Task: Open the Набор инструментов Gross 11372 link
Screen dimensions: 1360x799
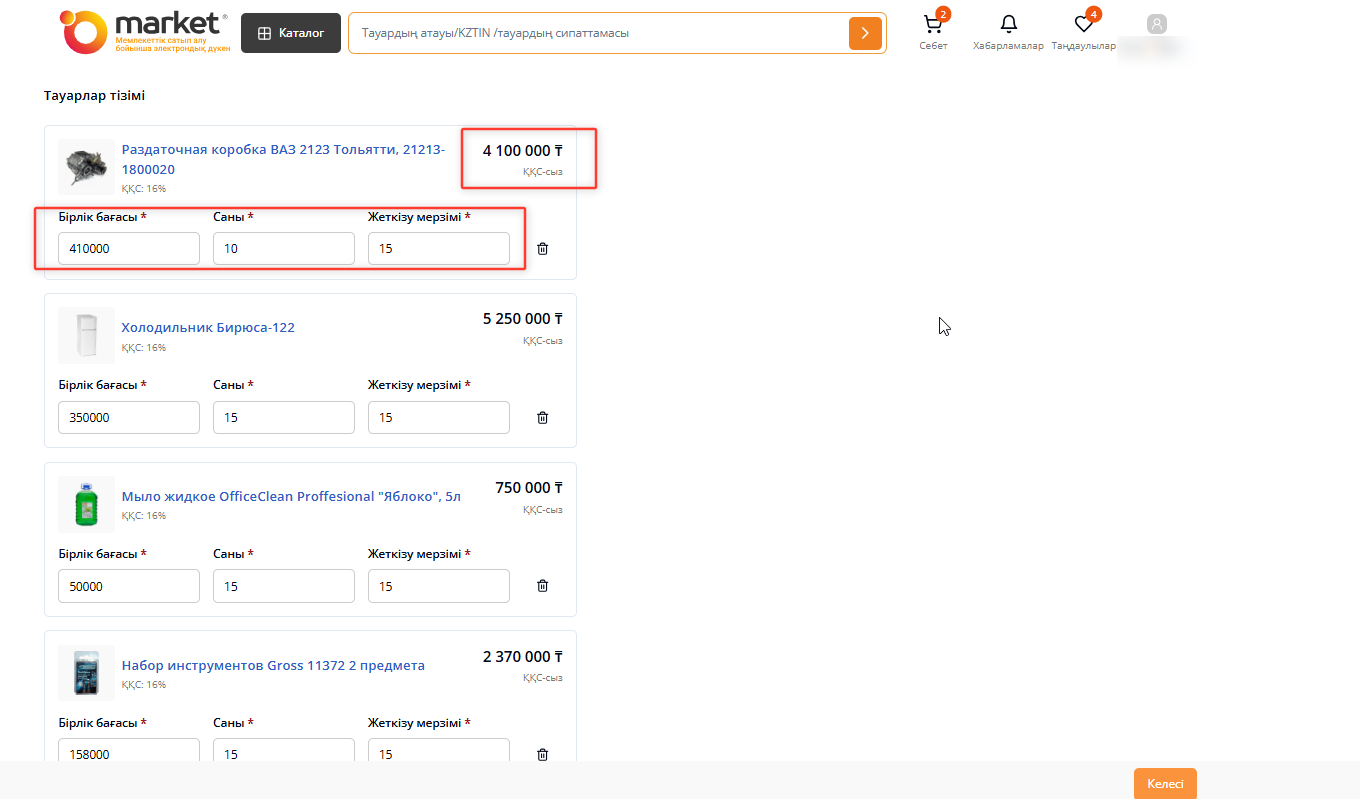Action: [x=273, y=665]
